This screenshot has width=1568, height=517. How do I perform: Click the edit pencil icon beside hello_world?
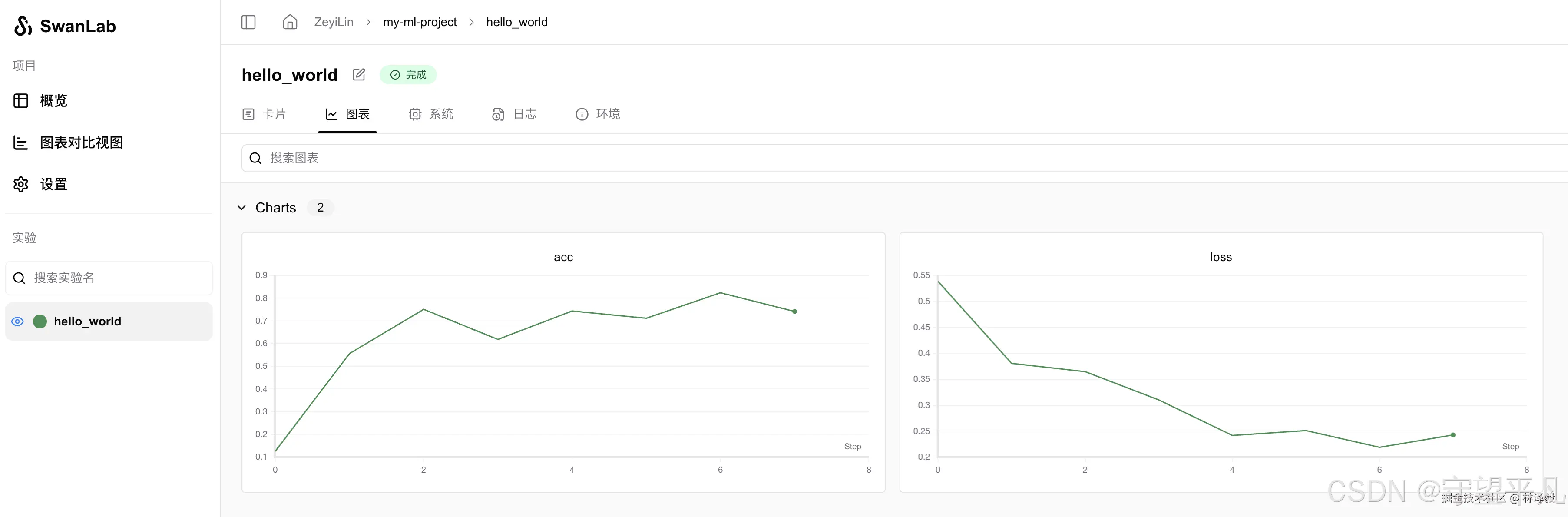[359, 74]
